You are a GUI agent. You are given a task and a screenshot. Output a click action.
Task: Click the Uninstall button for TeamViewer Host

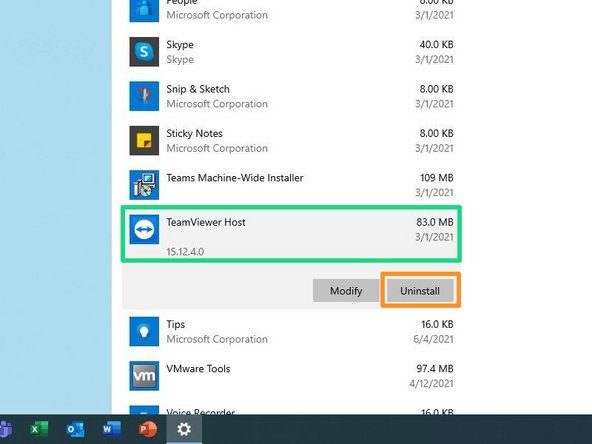coord(420,291)
